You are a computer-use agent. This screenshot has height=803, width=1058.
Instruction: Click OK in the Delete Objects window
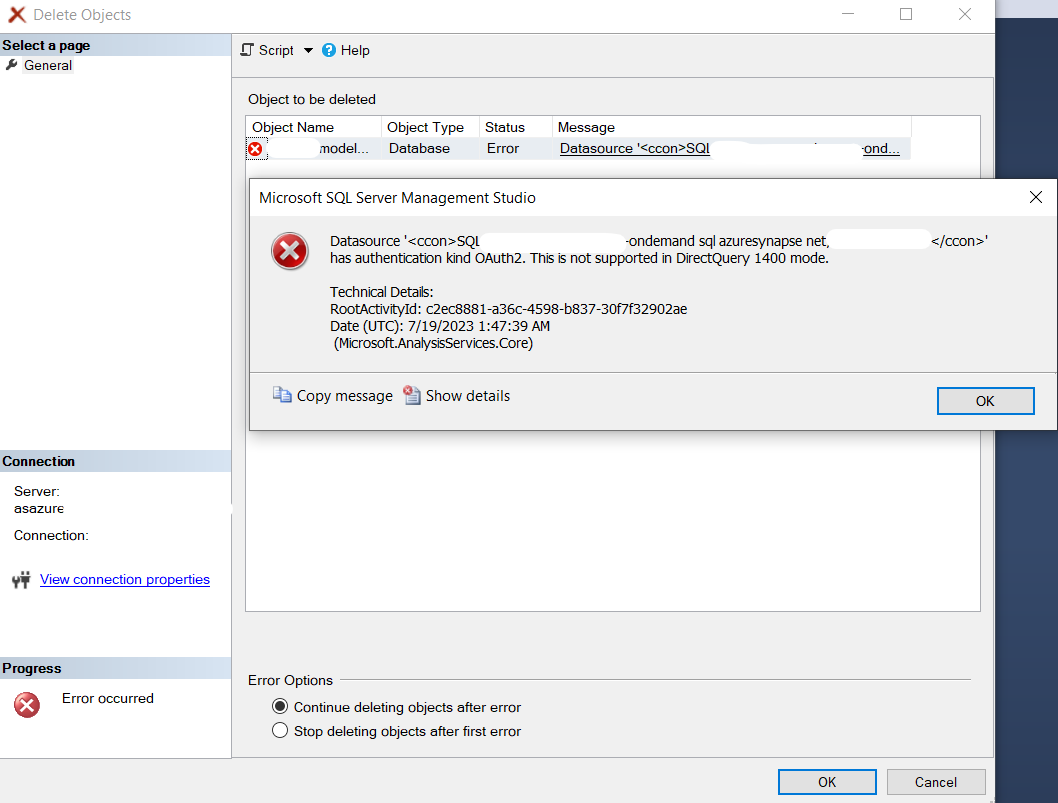[827, 782]
